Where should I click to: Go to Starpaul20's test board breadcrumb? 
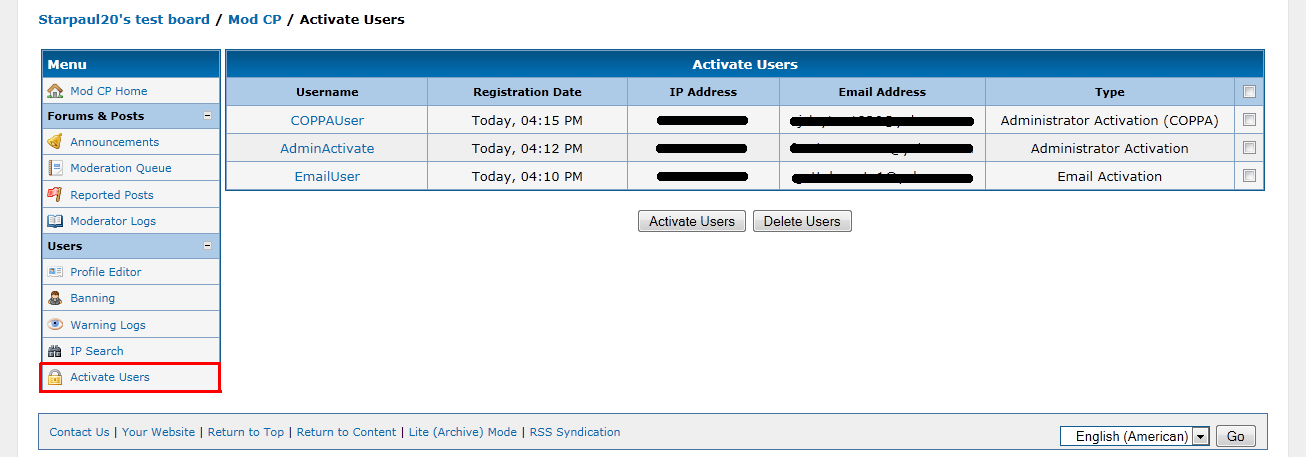[124, 19]
